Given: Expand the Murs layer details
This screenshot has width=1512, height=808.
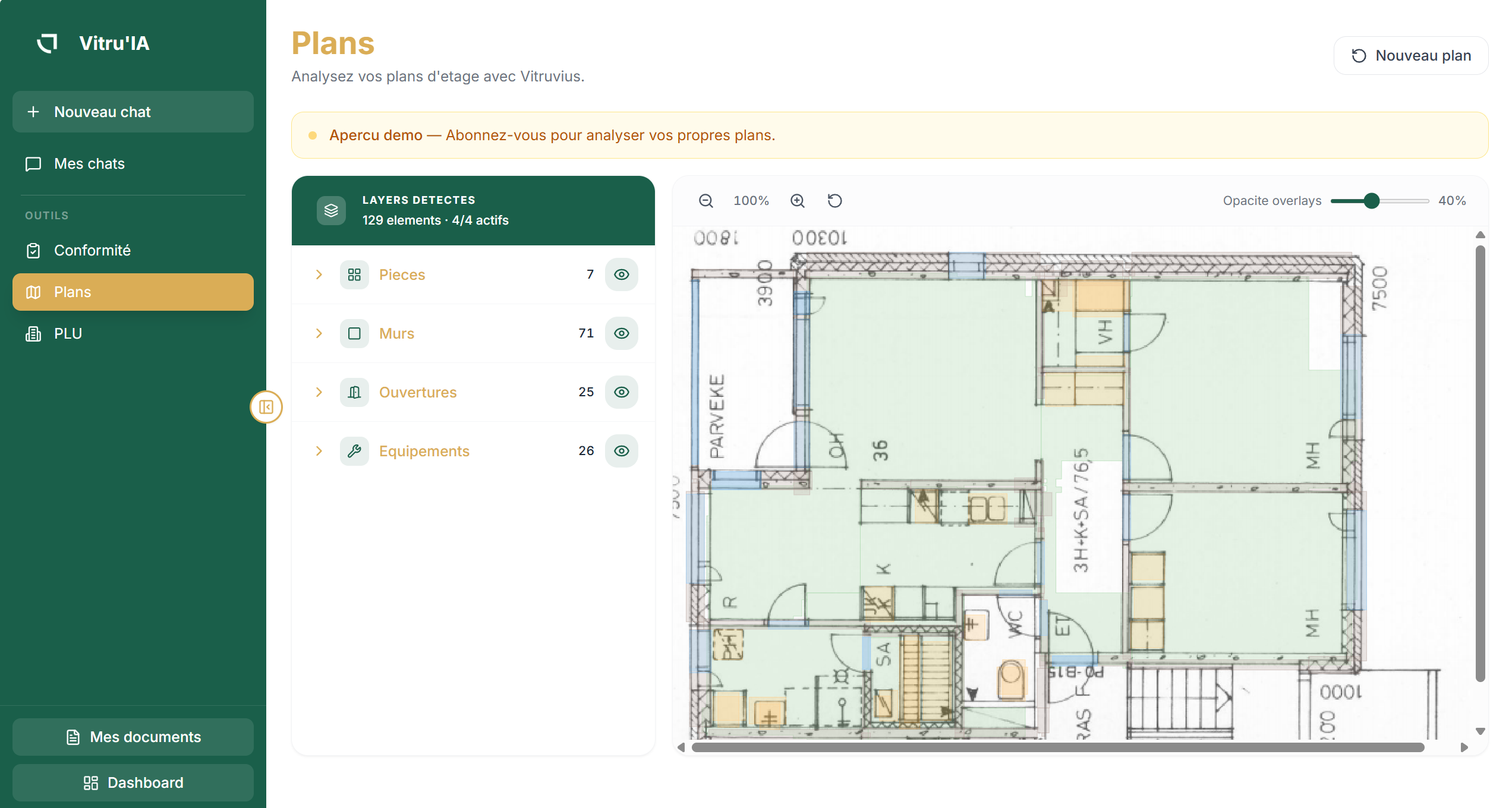Looking at the screenshot, I should coord(319,333).
